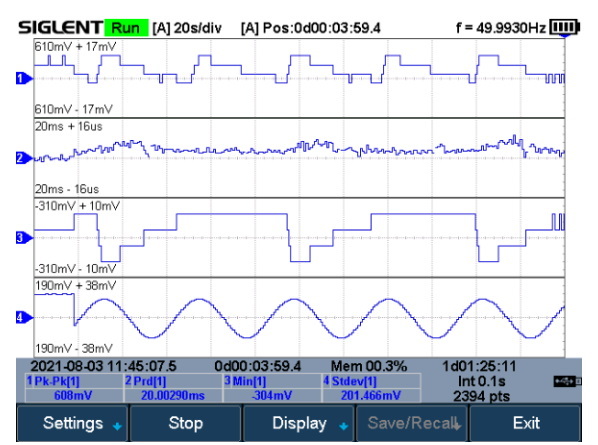The height and width of the screenshot is (445, 598).
Task: Open the greyed Save/Recall menu
Action: tap(412, 423)
